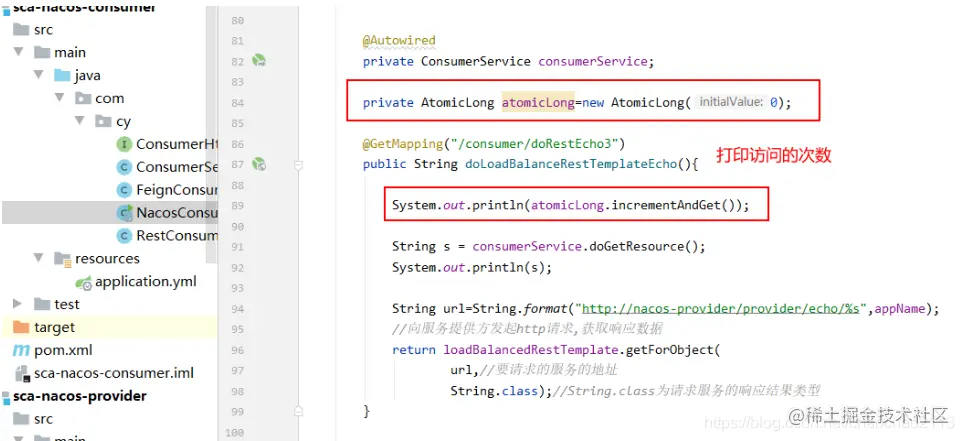Open the nacos-provider URL link in code
The image size is (964, 441).
point(721,309)
